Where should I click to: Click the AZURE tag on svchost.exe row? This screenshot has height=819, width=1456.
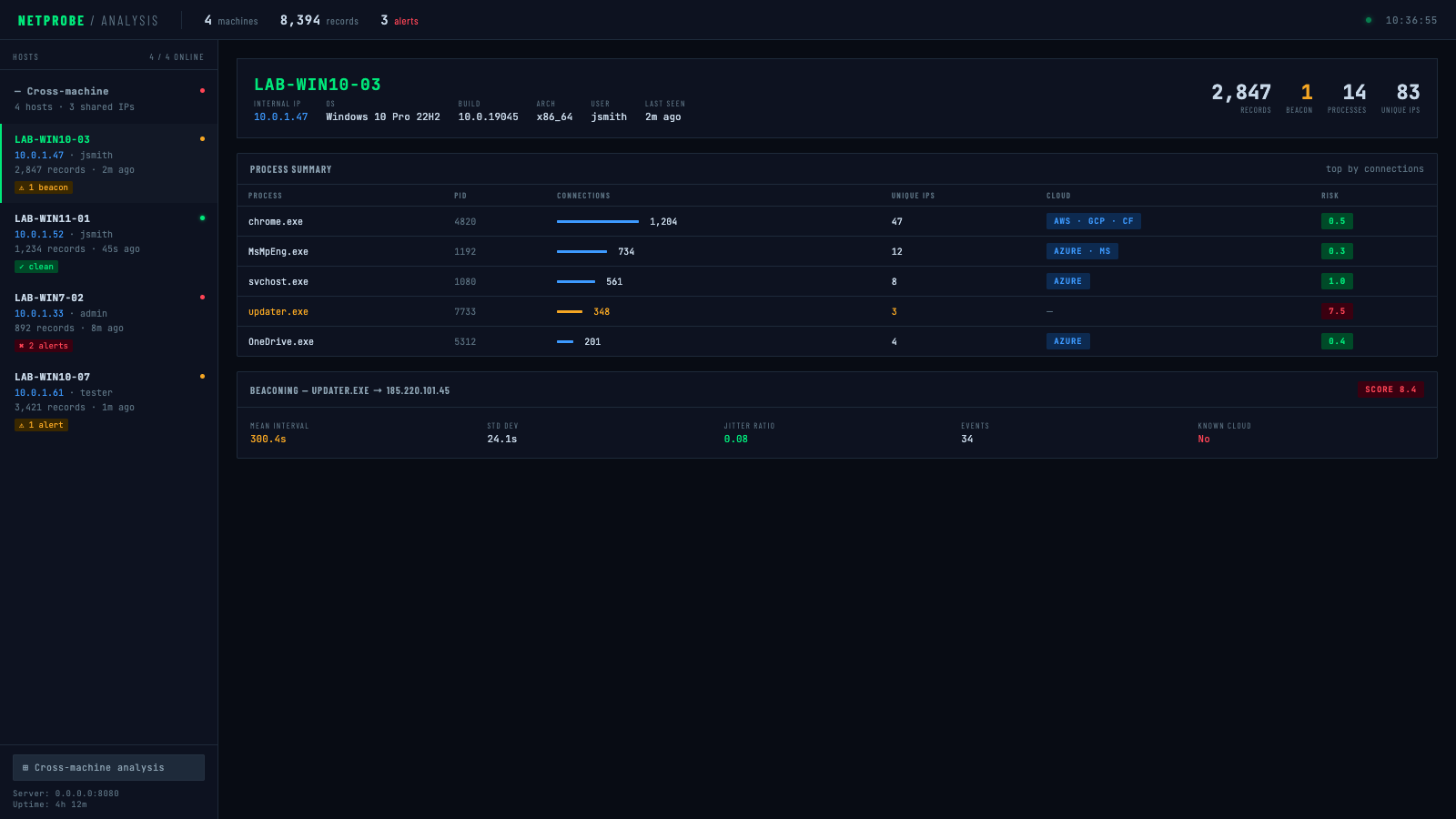tap(1068, 281)
